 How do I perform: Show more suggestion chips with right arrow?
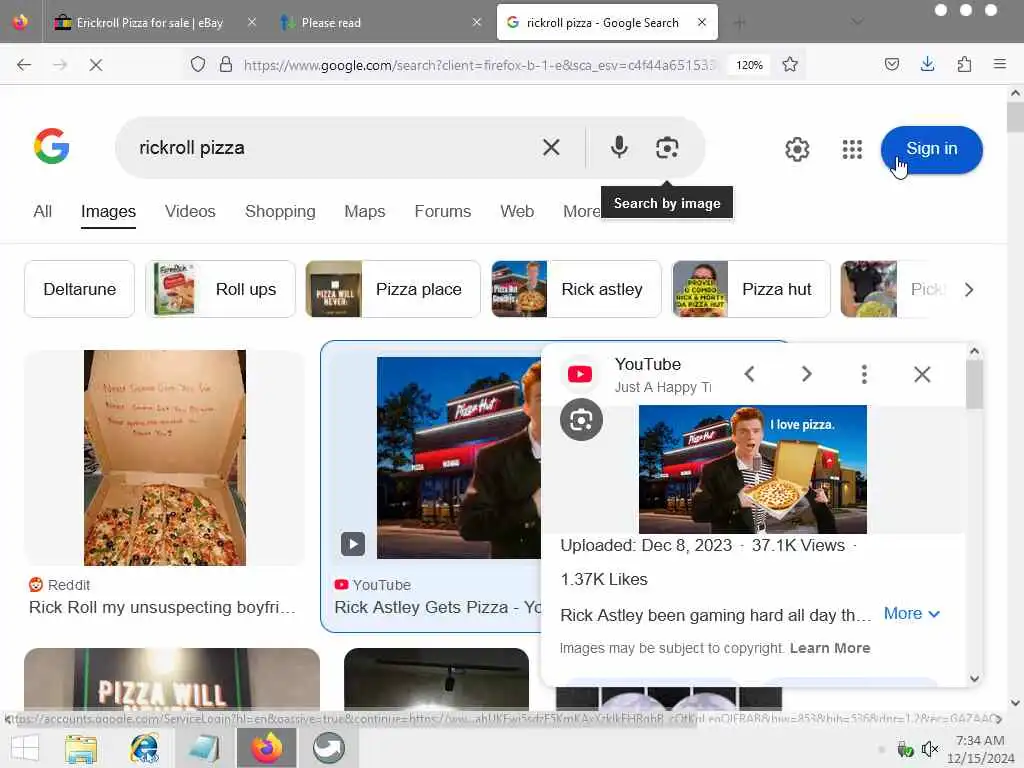(x=969, y=289)
